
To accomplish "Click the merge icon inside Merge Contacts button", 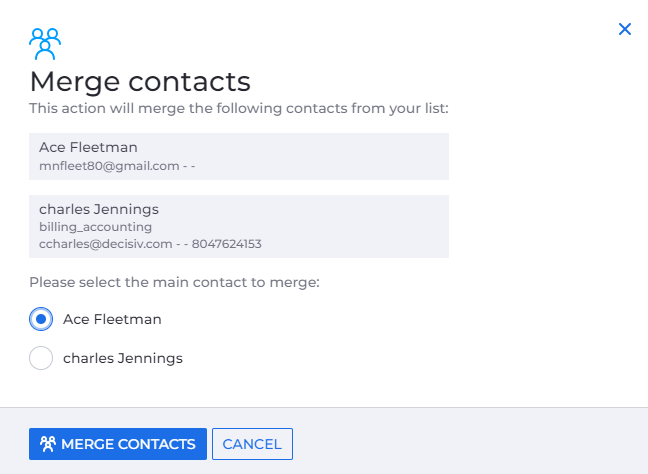I will pyautogui.click(x=46, y=444).
